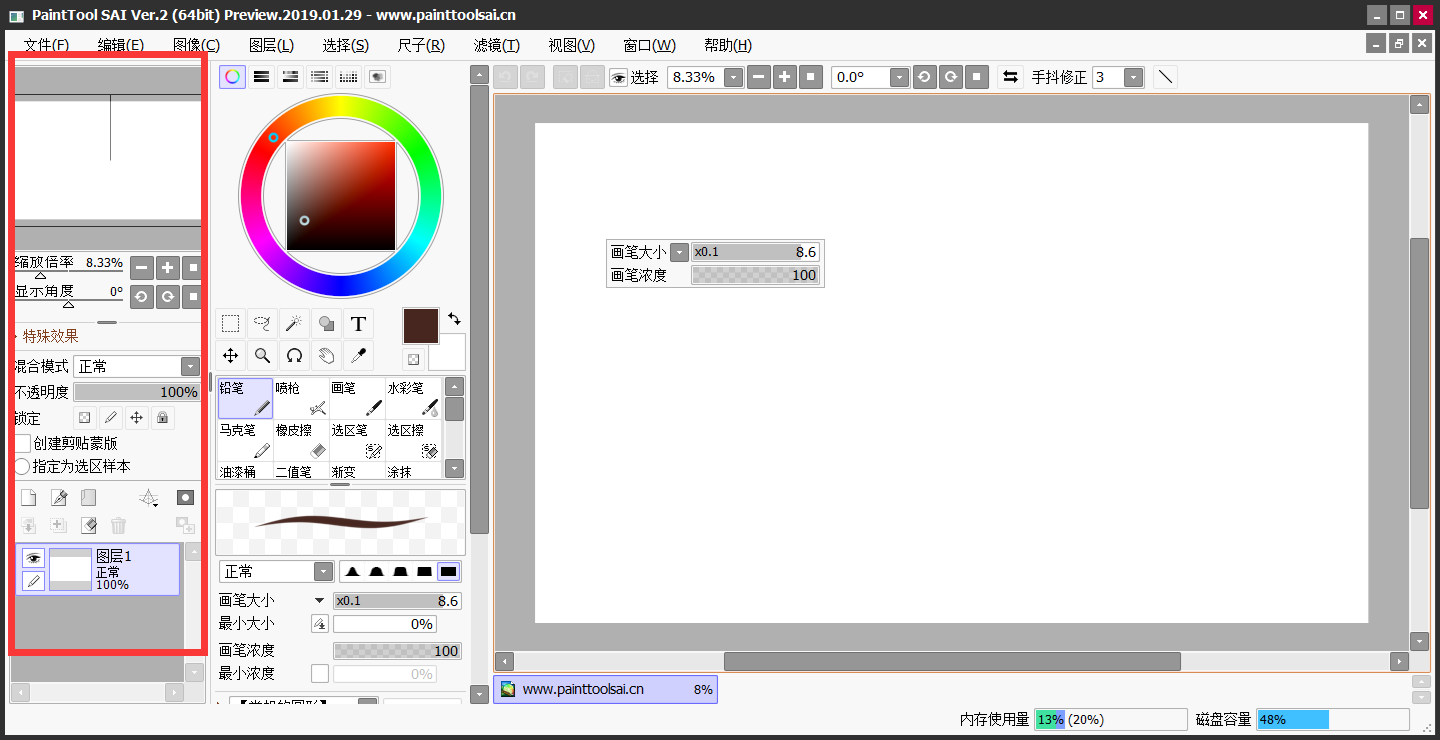Open the 文件(F) menu
Image resolution: width=1440 pixels, height=740 pixels.
coord(46,45)
